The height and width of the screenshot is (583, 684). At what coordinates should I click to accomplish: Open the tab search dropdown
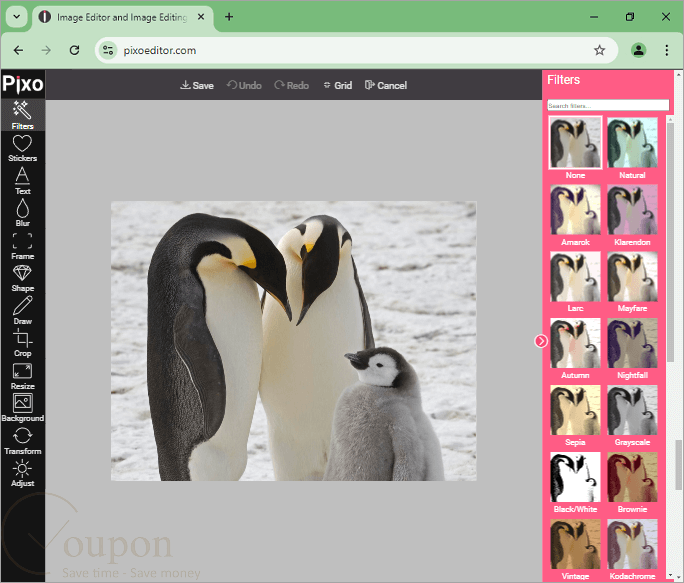click(x=17, y=17)
